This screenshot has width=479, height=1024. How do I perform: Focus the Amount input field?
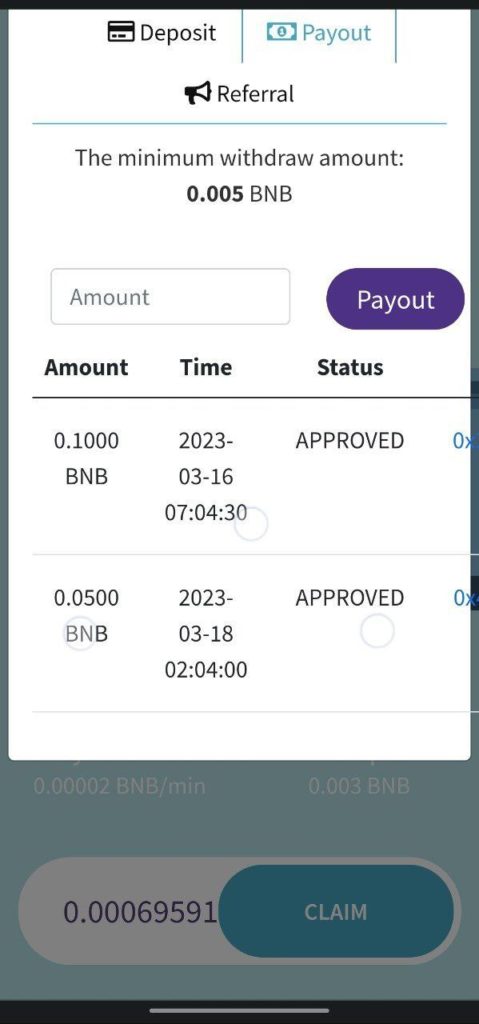[171, 296]
